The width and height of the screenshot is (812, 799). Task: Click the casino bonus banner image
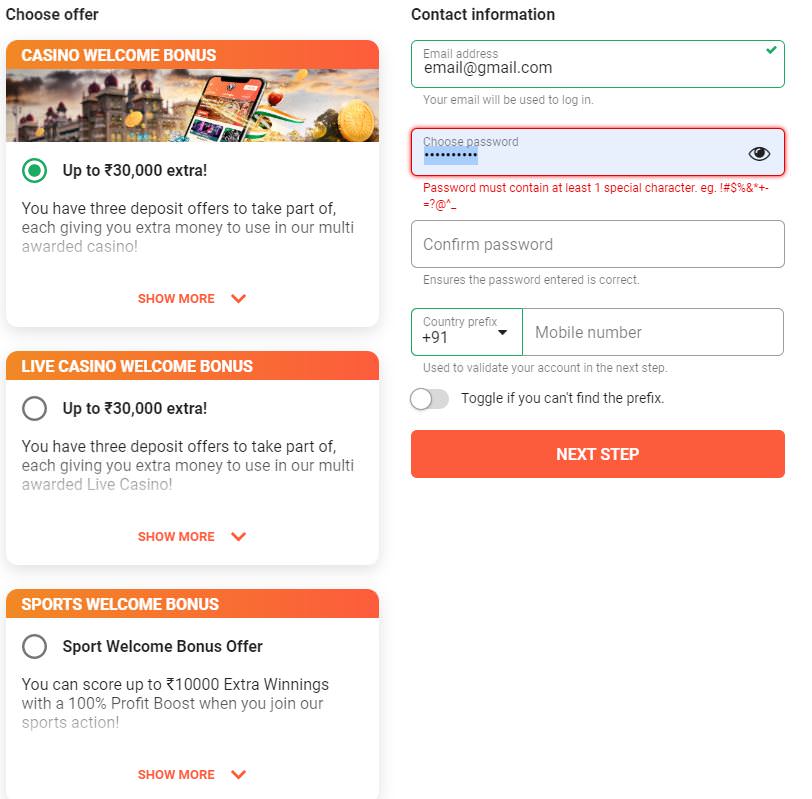pos(192,105)
